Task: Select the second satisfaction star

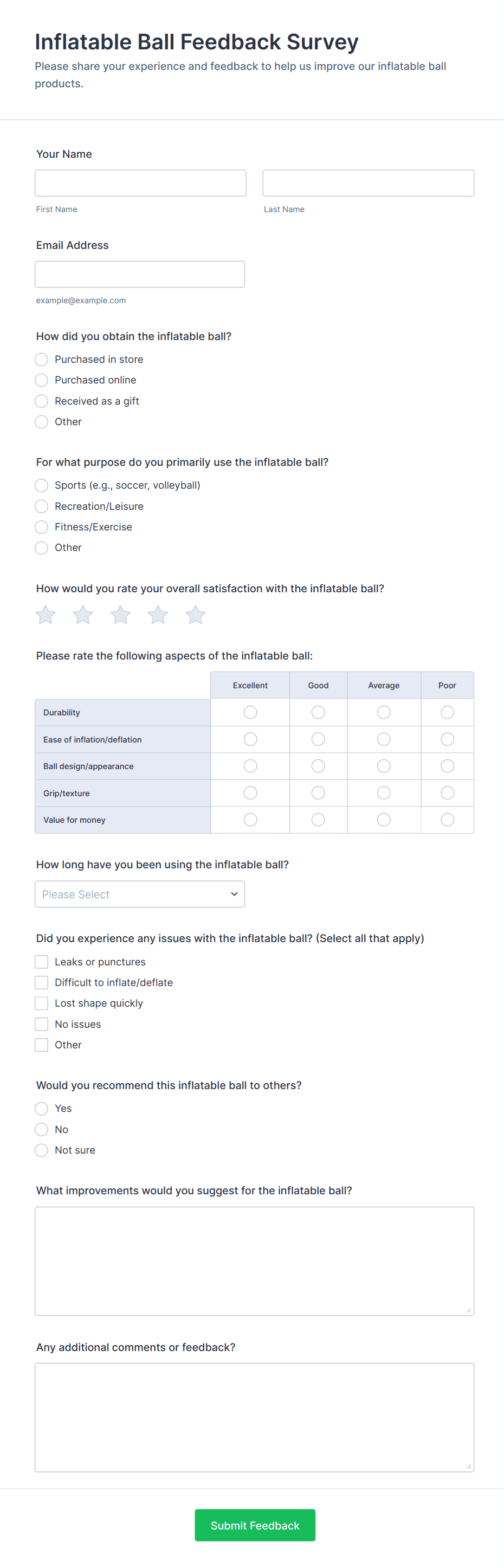Action: pyautogui.click(x=83, y=615)
